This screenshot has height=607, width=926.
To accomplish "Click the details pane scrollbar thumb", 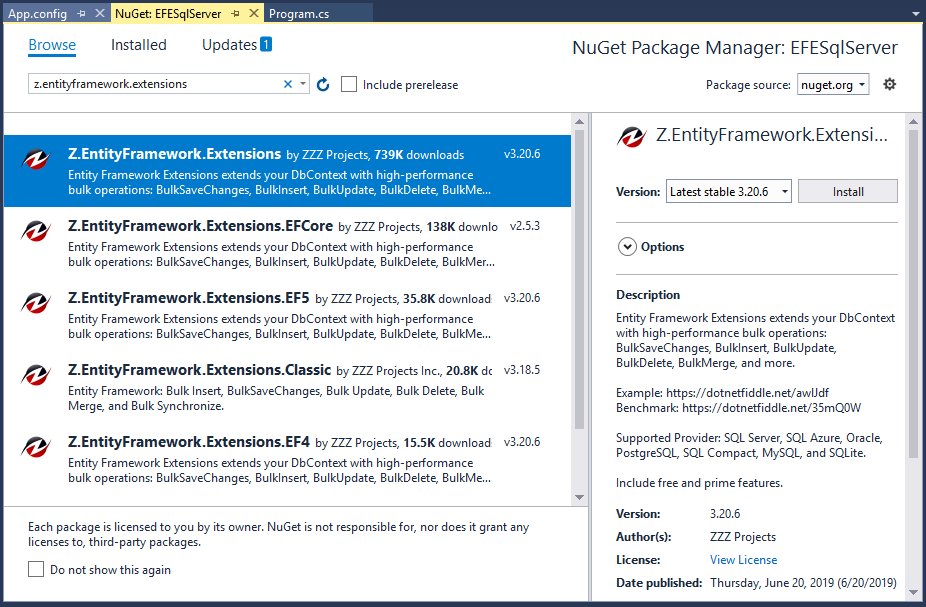I will click(x=914, y=293).
